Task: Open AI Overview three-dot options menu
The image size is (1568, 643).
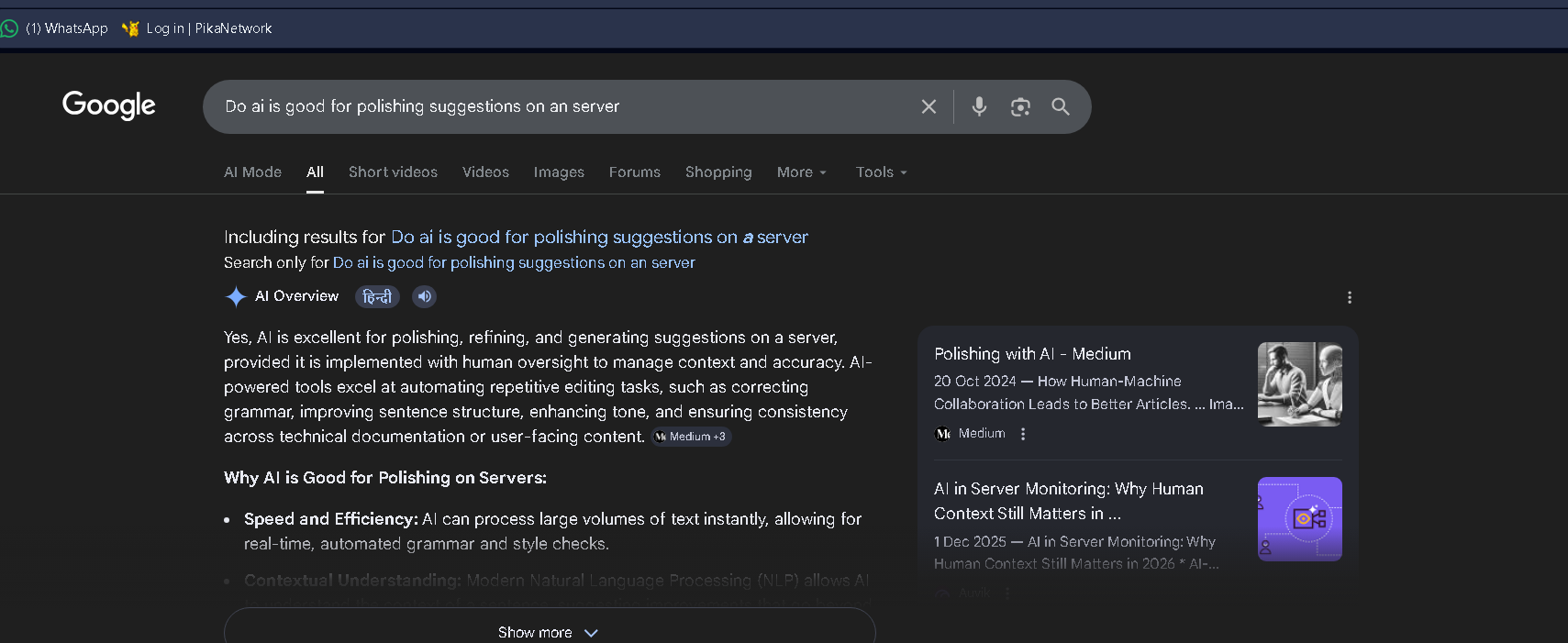Action: [x=1349, y=297]
